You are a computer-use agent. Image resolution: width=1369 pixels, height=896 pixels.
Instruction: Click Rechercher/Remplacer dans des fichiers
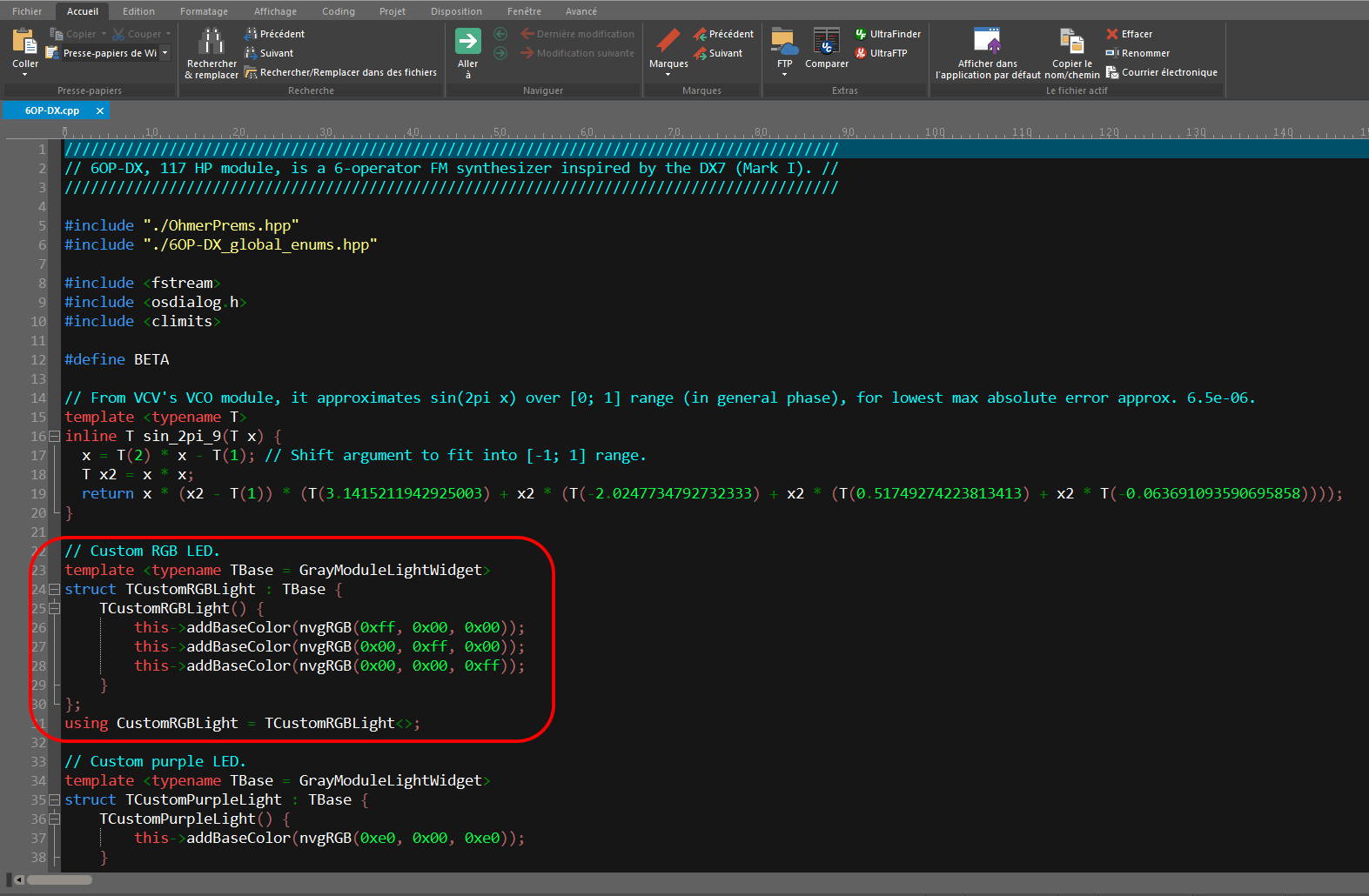[x=340, y=72]
